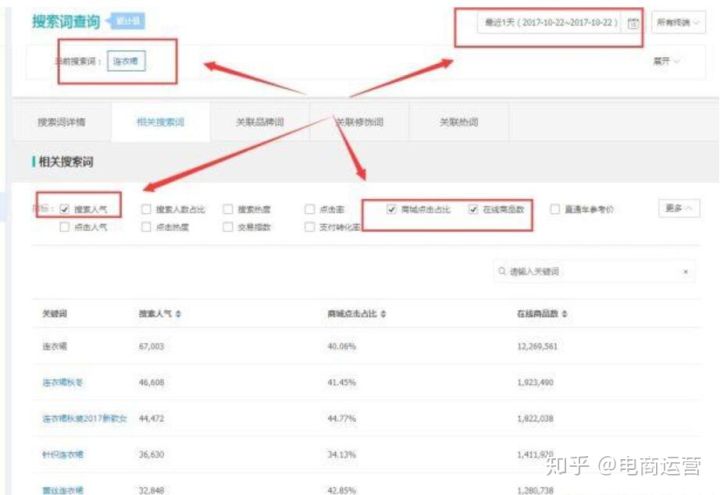Enable the 点击率 checkbox
Image resolution: width=720 pixels, height=495 pixels.
point(310,209)
